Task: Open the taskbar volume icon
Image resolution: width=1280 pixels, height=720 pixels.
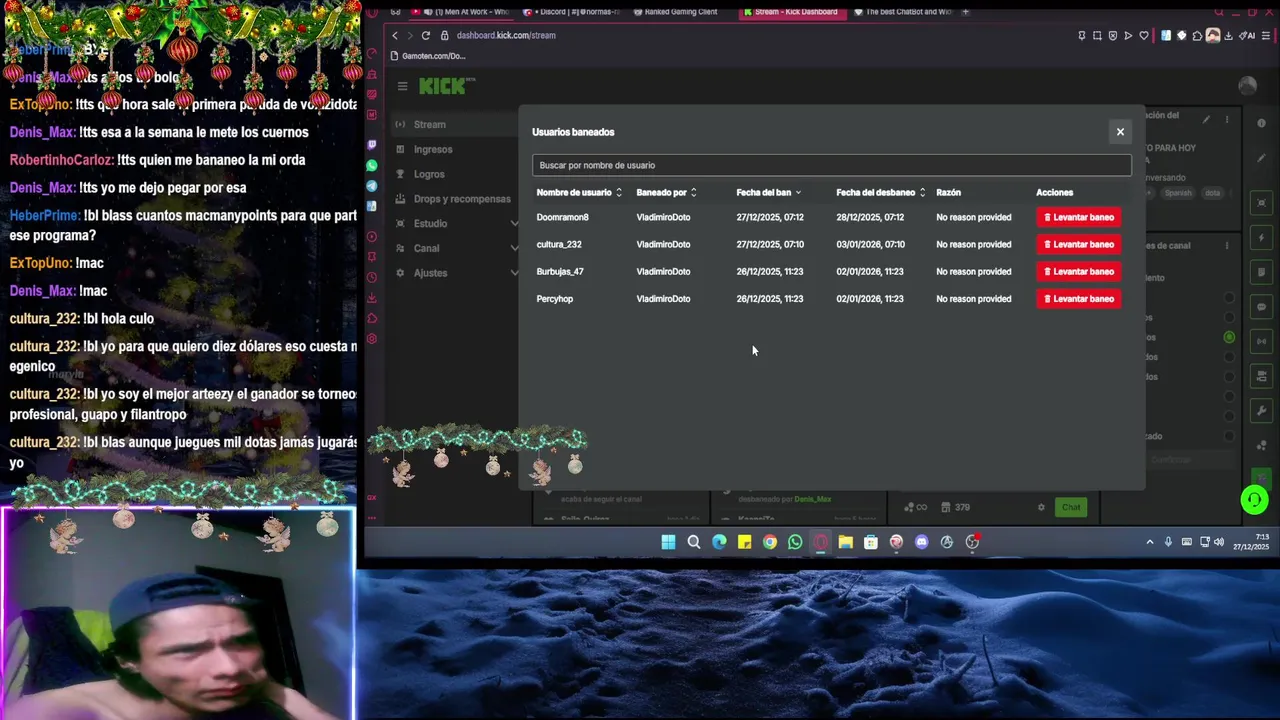Action: [1219, 542]
